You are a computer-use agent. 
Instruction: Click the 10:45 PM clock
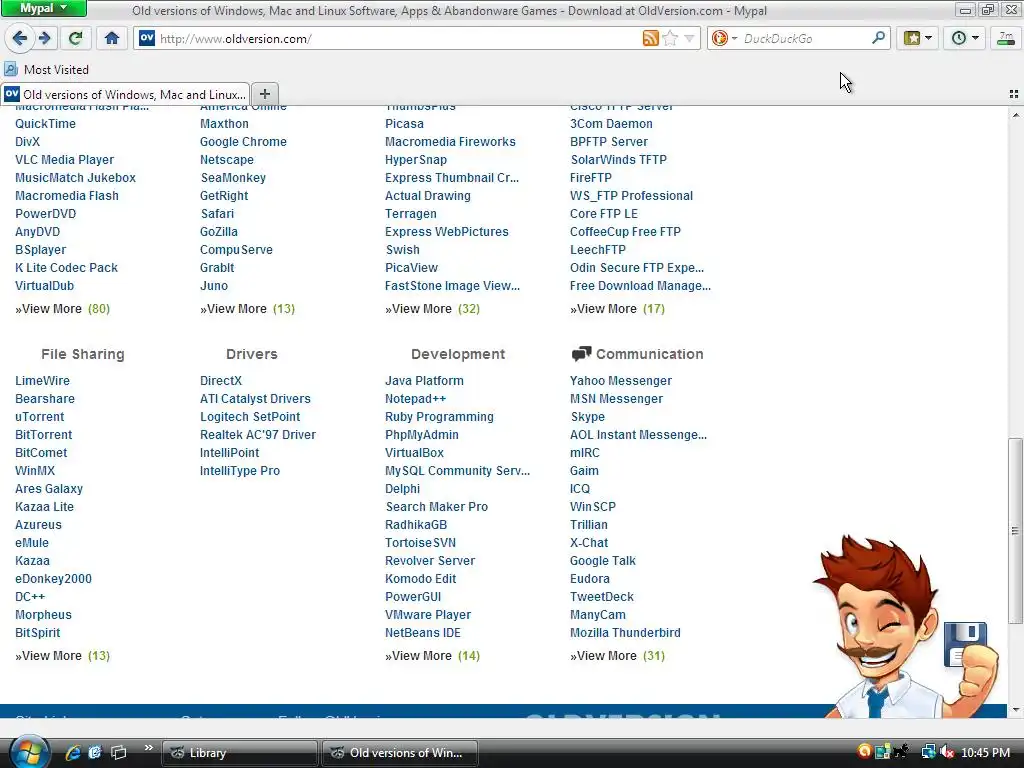985,753
